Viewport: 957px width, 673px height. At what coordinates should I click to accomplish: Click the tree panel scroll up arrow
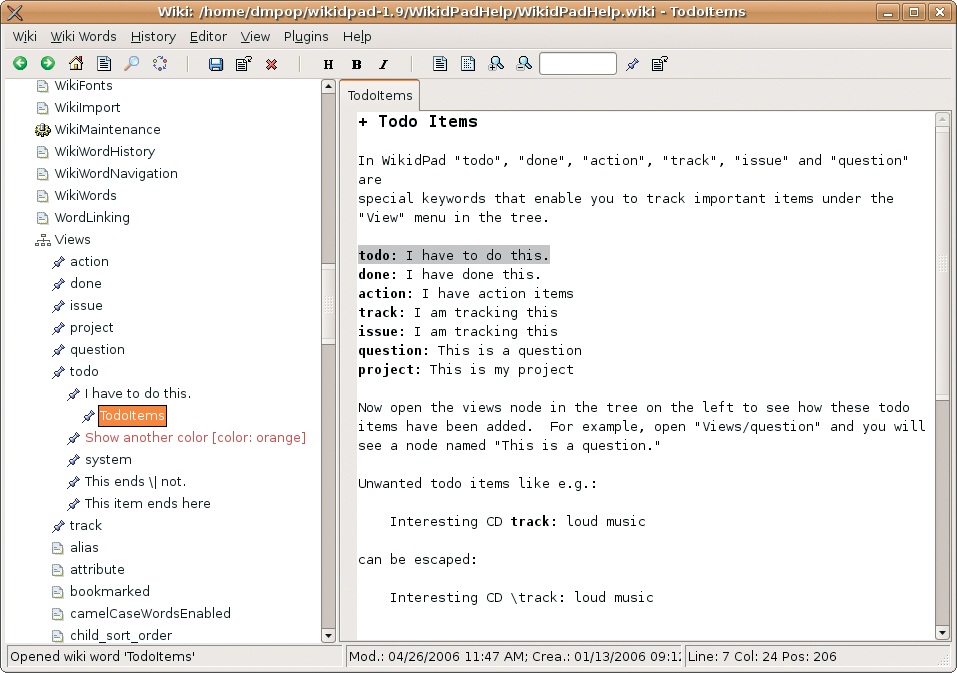328,87
